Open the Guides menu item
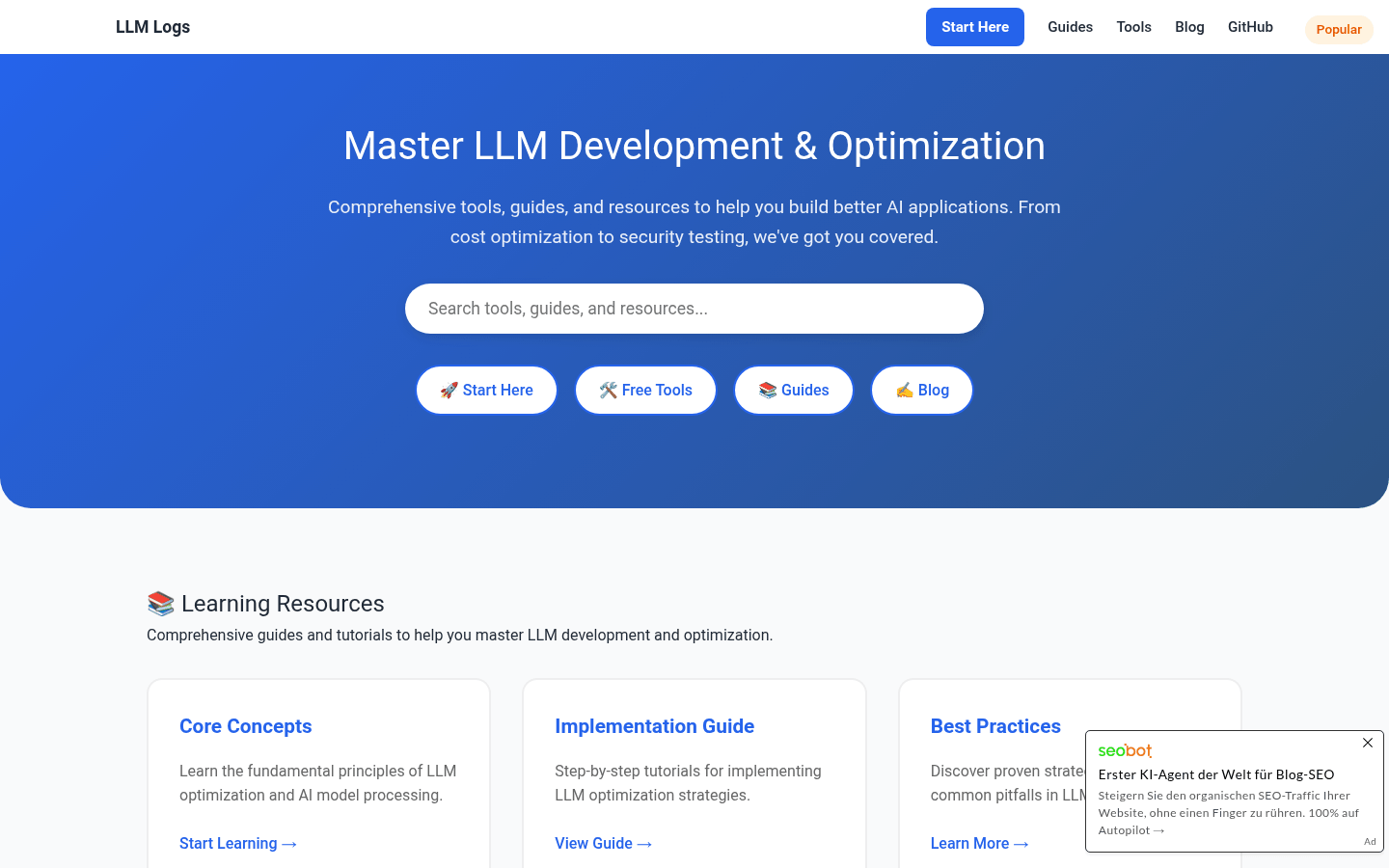Image resolution: width=1389 pixels, height=868 pixels. click(x=1070, y=27)
